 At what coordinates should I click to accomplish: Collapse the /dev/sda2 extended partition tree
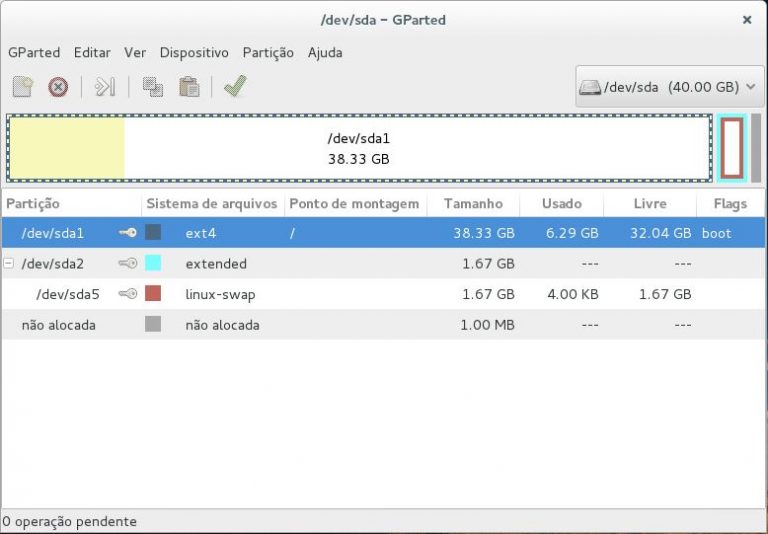coord(9,264)
